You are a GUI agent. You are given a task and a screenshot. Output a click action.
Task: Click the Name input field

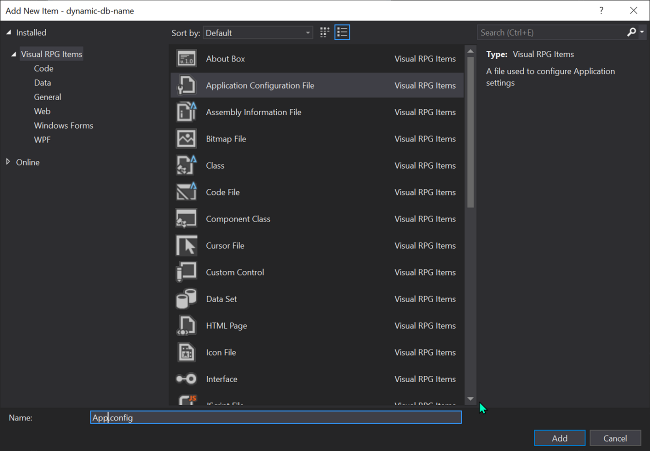275,417
